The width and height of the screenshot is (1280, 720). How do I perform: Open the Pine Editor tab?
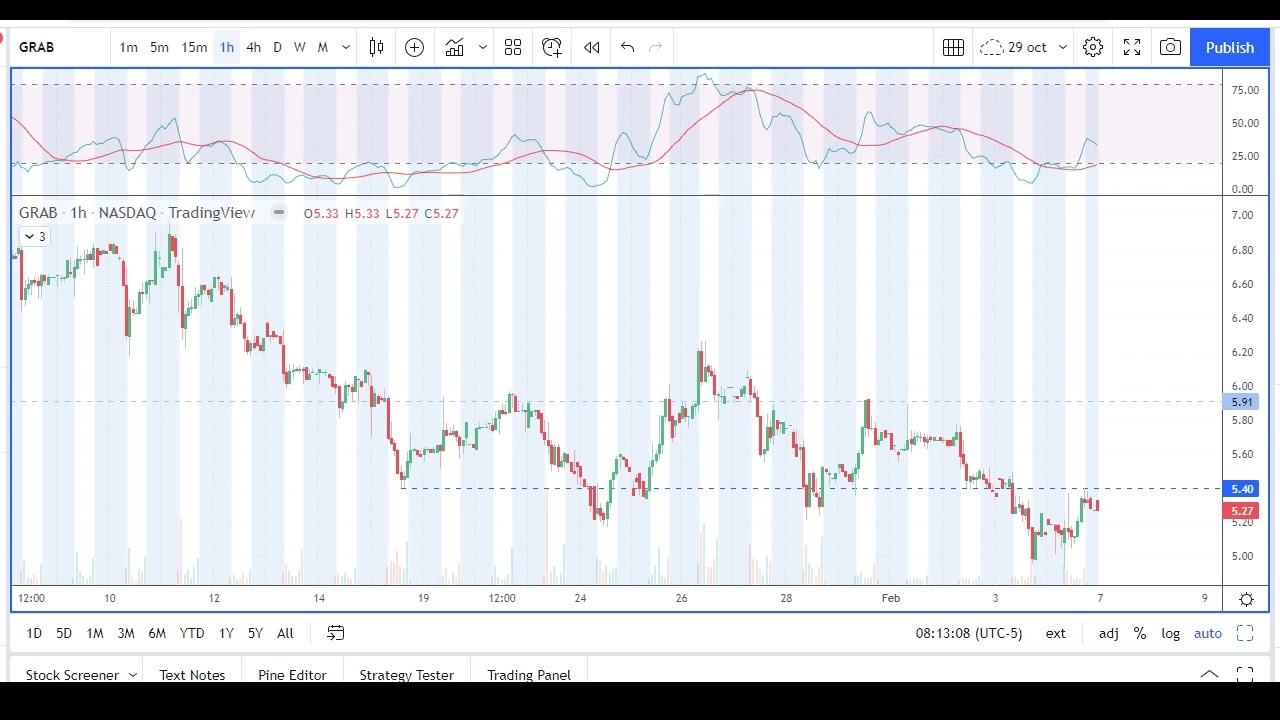[292, 675]
